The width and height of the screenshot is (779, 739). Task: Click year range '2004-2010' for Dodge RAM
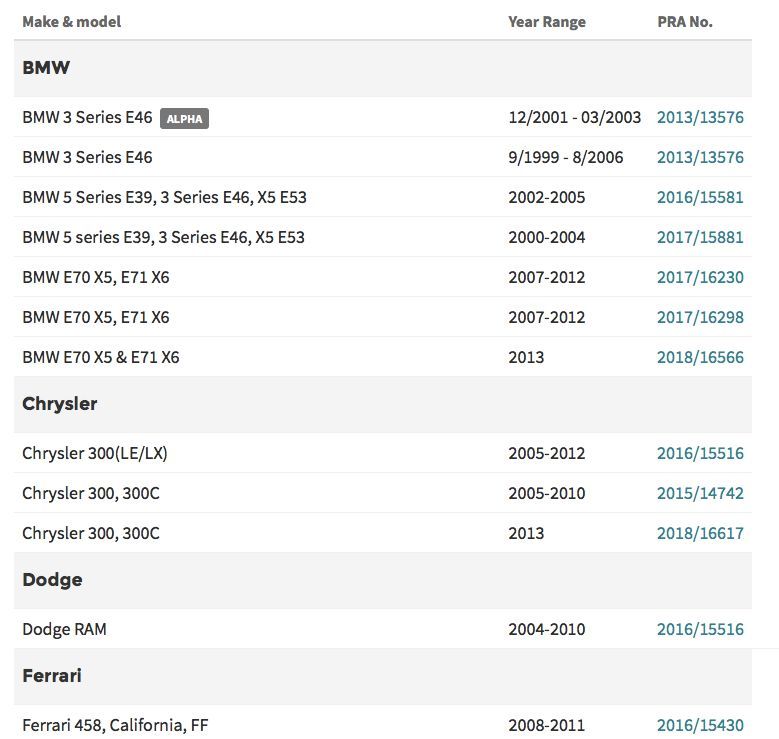click(546, 629)
